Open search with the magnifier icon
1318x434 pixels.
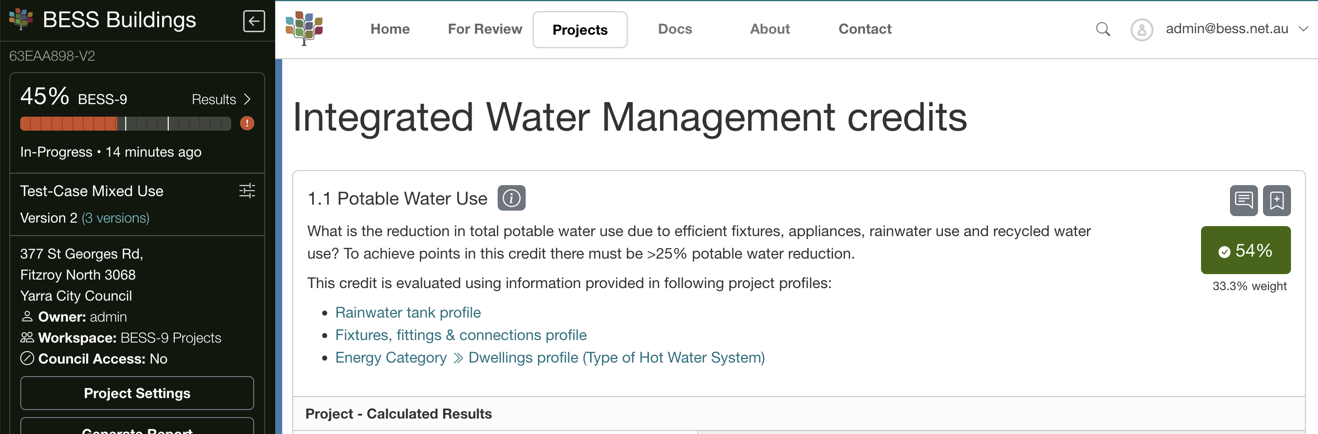pyautogui.click(x=1103, y=30)
